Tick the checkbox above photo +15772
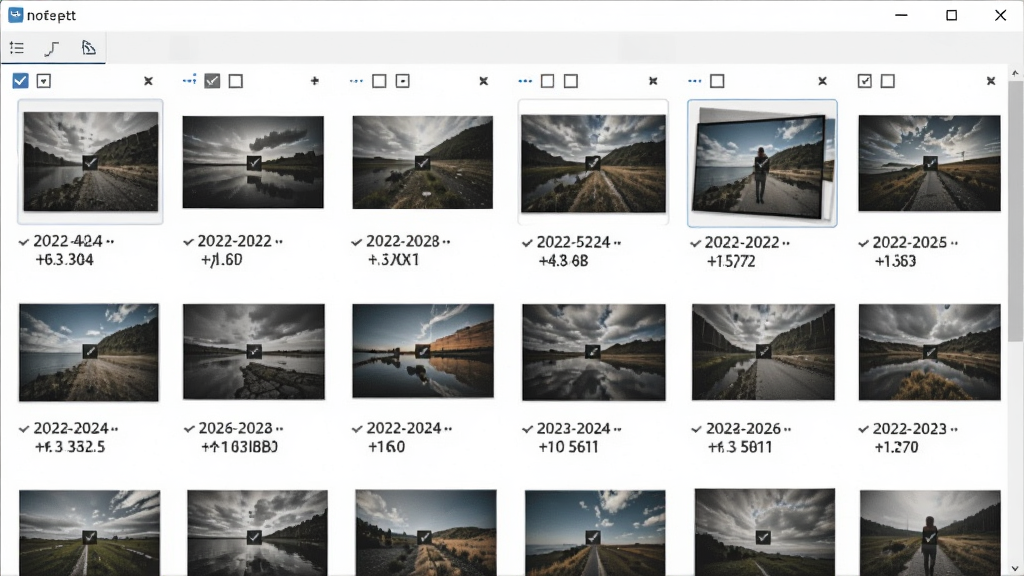This screenshot has width=1024, height=576. (x=717, y=81)
